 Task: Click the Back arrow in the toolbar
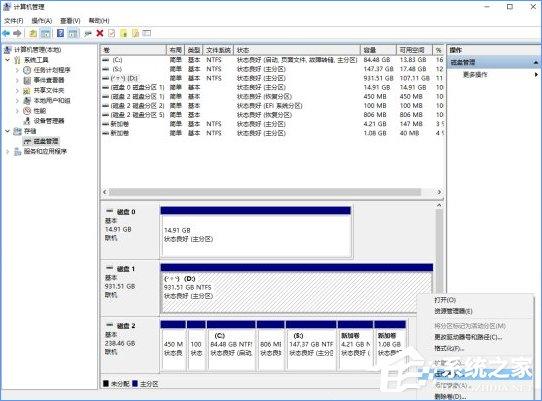[x=6, y=33]
